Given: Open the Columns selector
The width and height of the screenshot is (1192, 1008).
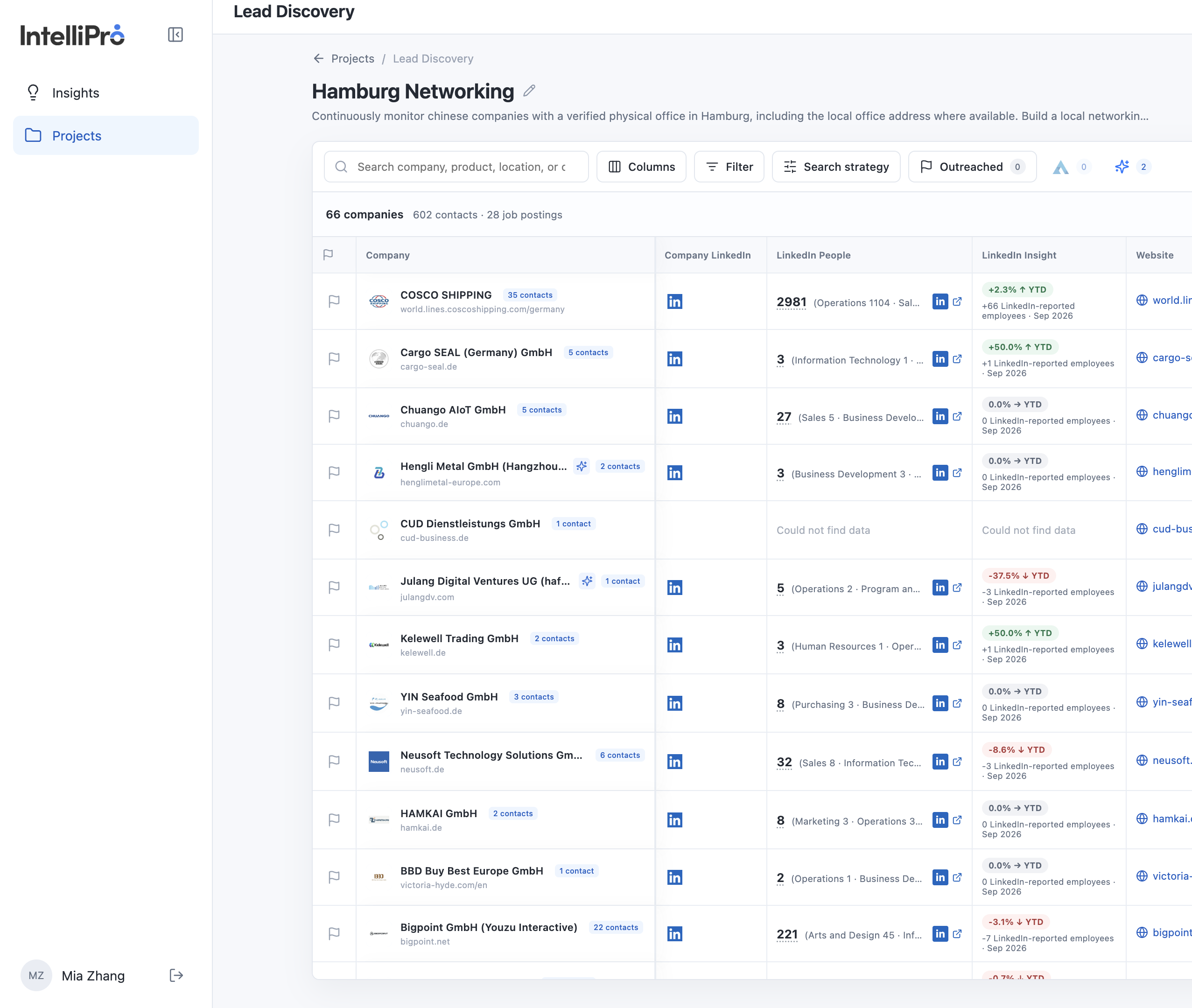Looking at the screenshot, I should click(641, 167).
